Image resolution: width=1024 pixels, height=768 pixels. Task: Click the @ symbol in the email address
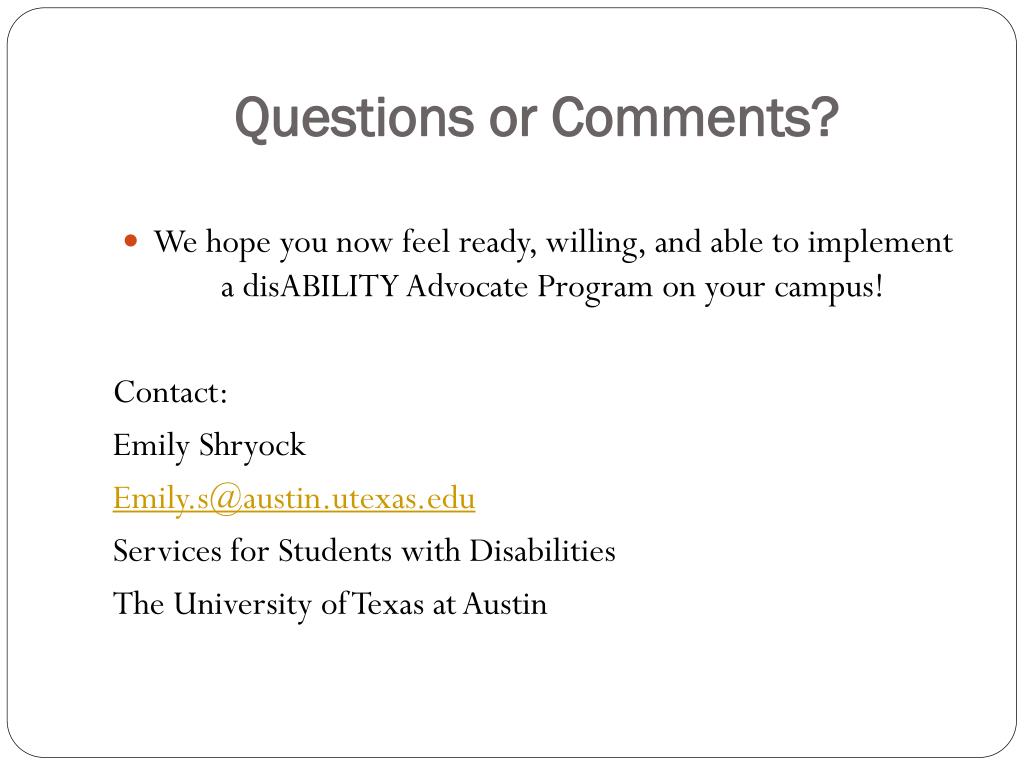tap(225, 500)
